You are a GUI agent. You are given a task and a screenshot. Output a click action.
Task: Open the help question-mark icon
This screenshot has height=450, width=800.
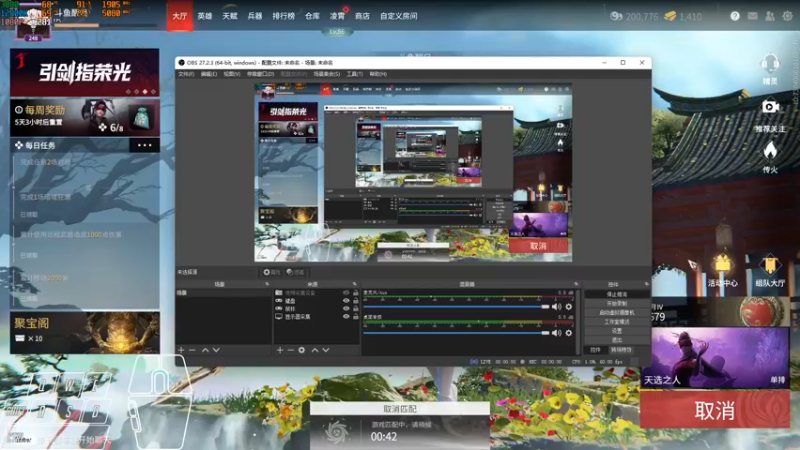coord(735,16)
